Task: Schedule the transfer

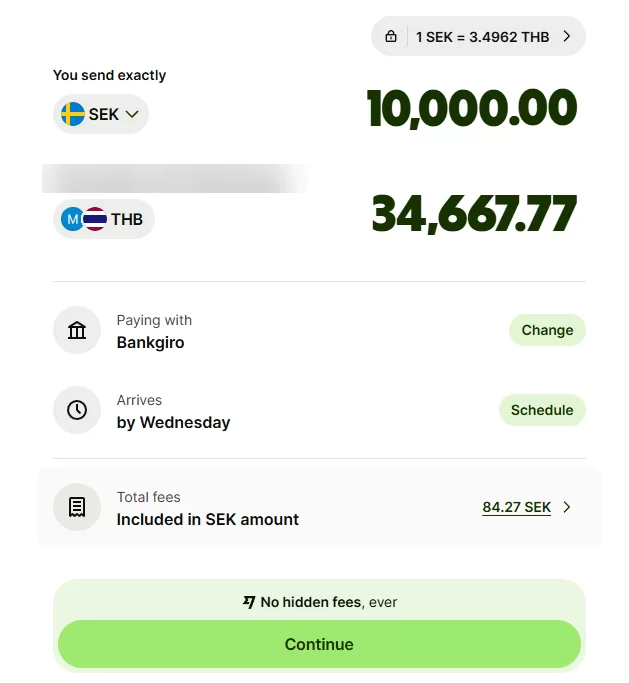Action: pyautogui.click(x=542, y=410)
